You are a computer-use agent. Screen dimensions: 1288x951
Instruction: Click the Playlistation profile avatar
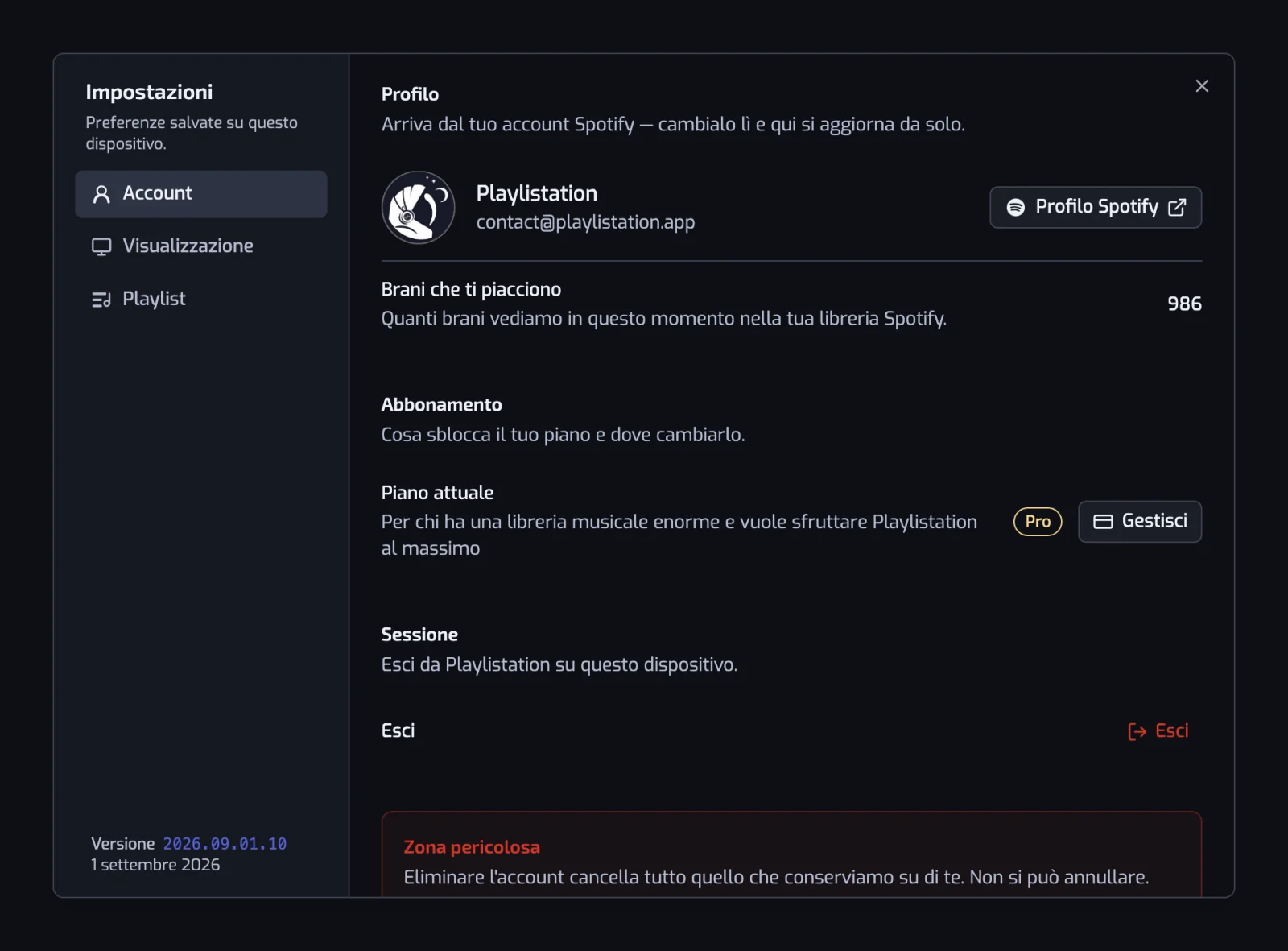(x=418, y=207)
